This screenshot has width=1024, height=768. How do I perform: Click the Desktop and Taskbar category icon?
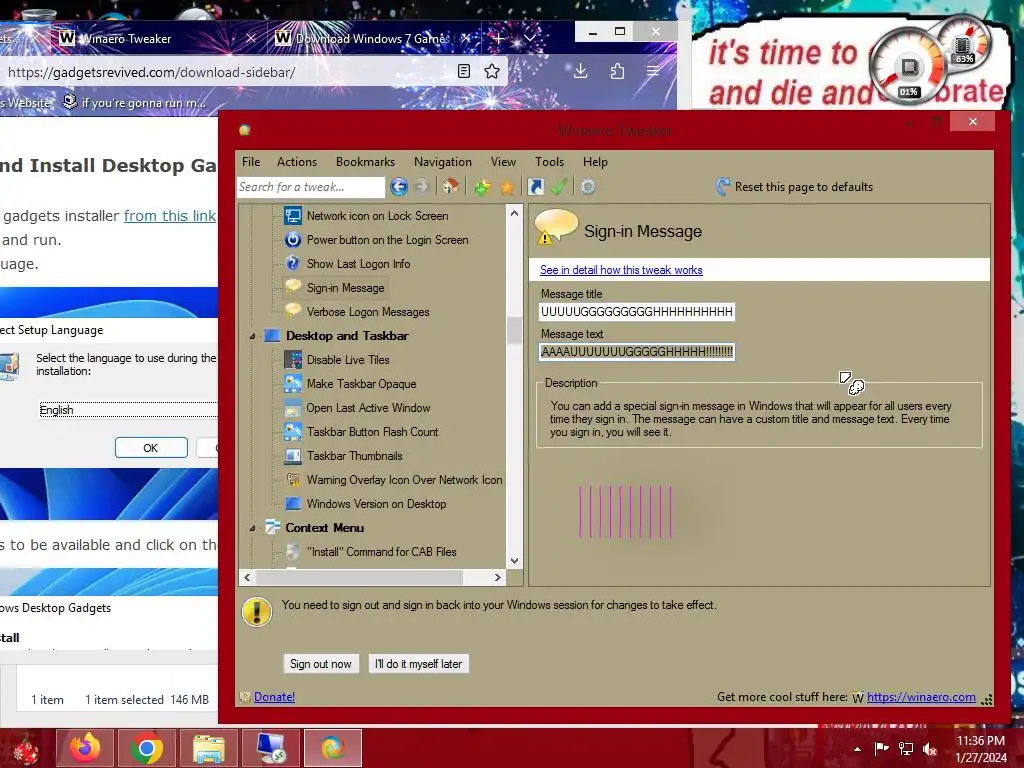(272, 336)
